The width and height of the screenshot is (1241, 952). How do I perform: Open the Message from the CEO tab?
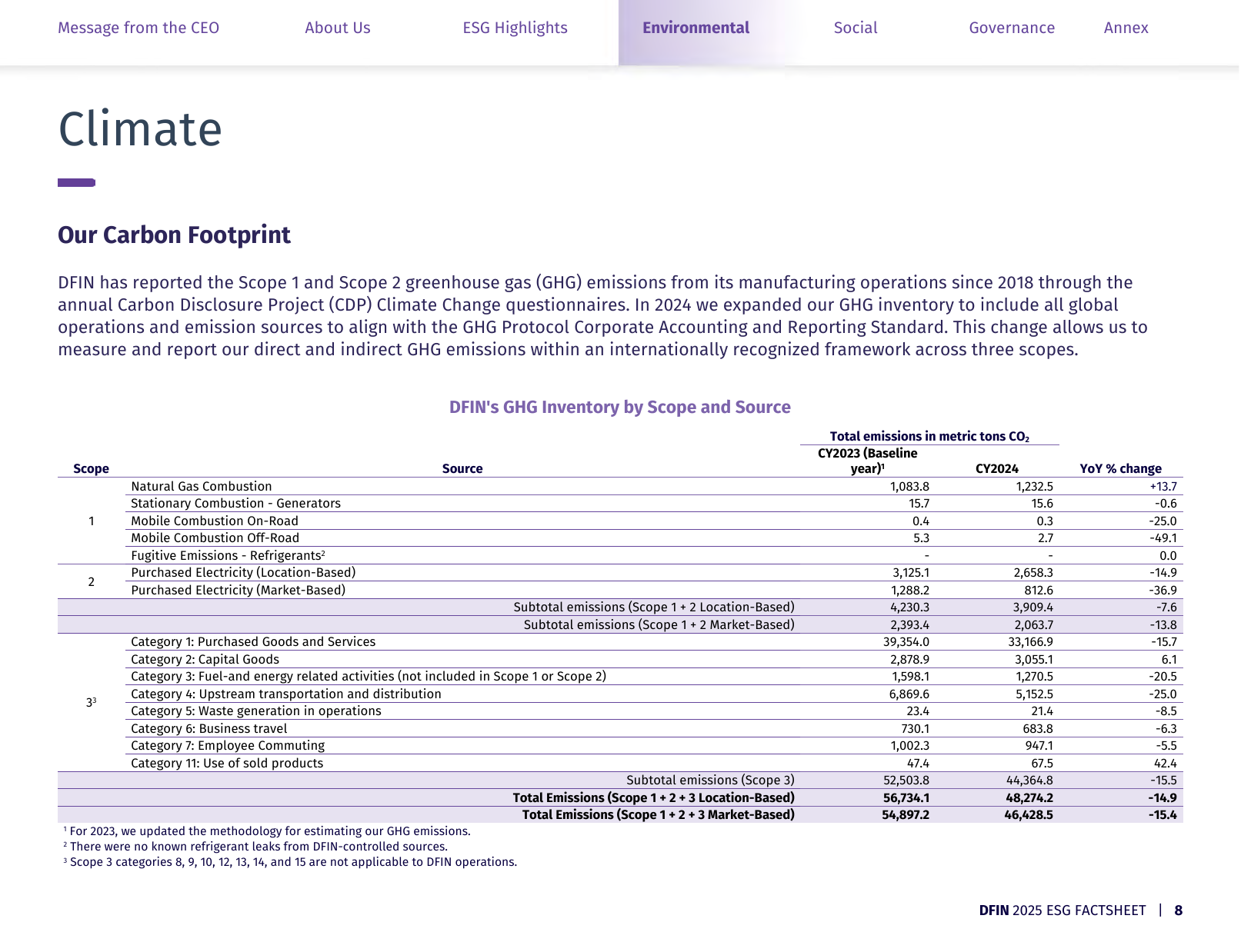pyautogui.click(x=138, y=28)
